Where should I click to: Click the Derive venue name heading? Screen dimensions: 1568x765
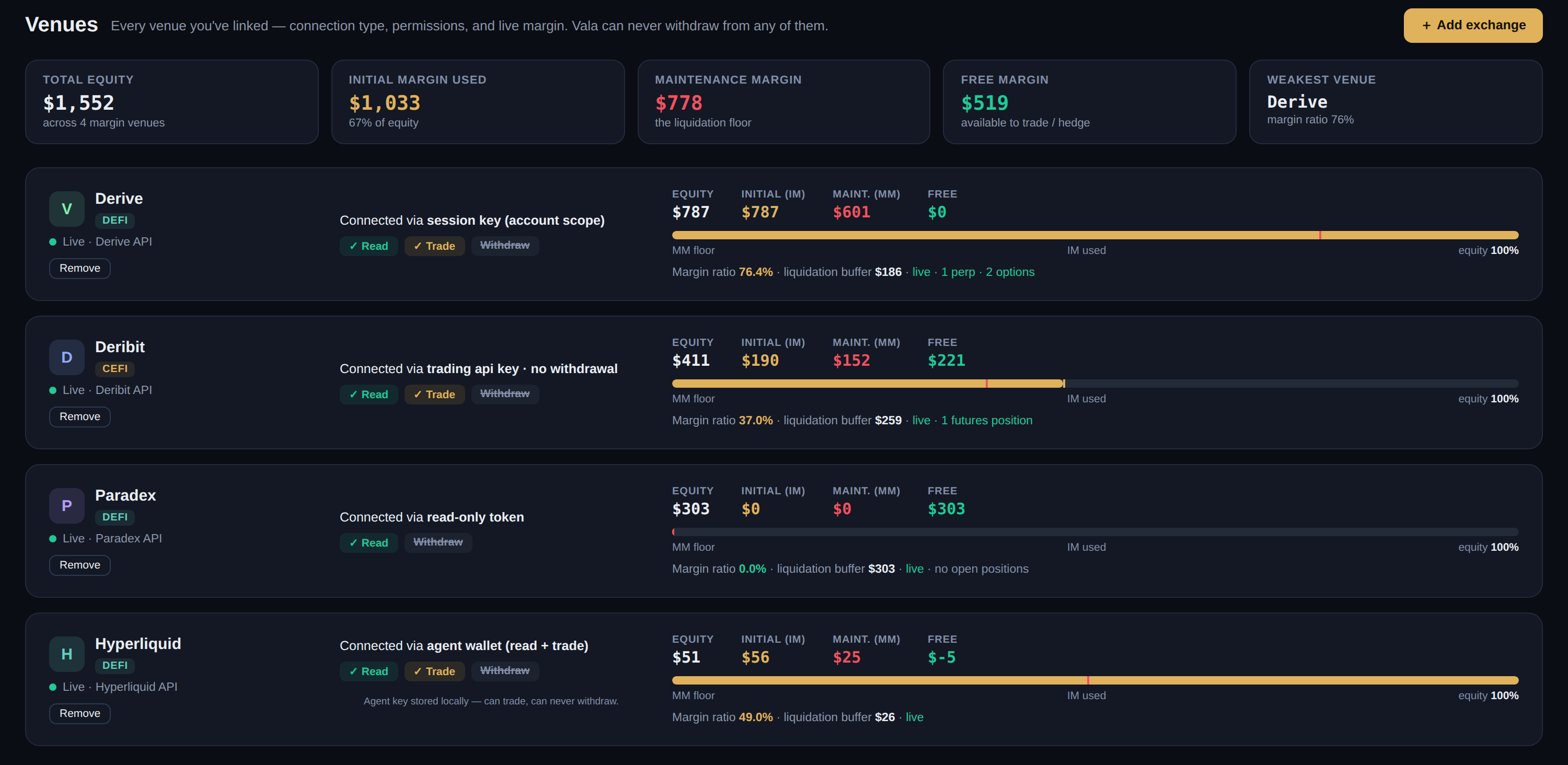pyautogui.click(x=119, y=199)
